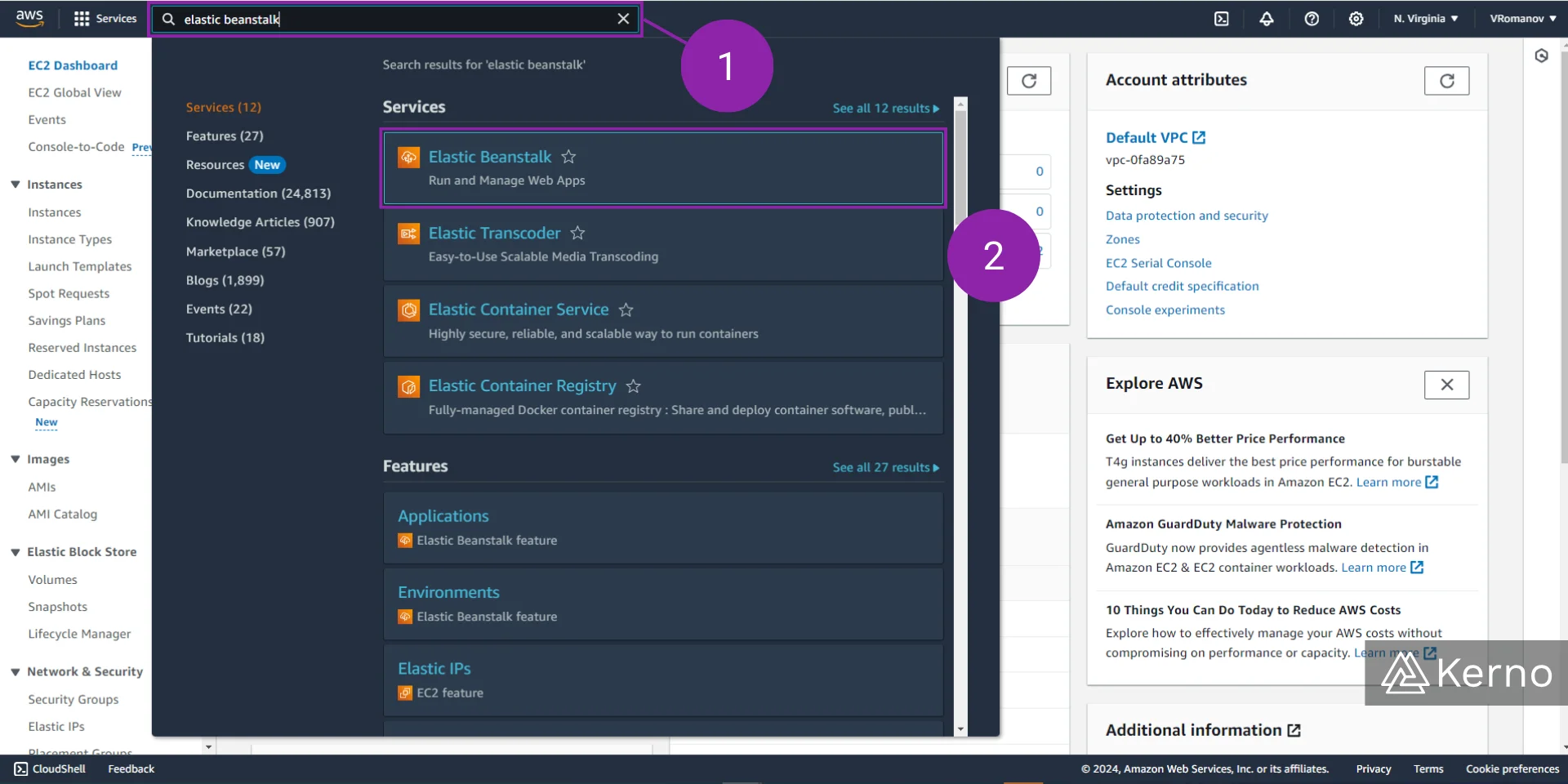Viewport: 1568px width, 784px height.
Task: Click the down arrow of results scrollbar
Action: (960, 728)
